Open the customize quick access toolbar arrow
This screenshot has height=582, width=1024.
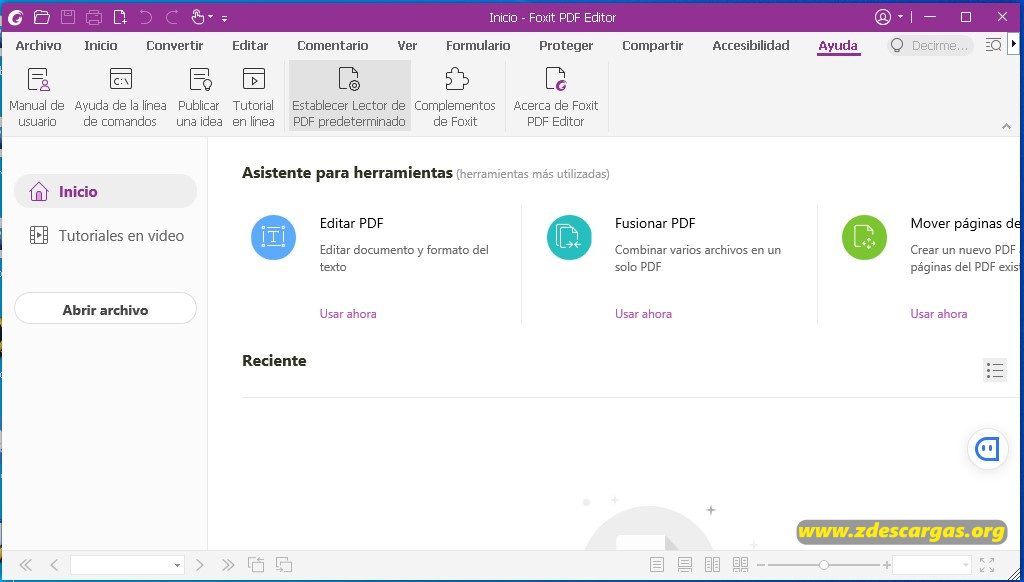224,18
